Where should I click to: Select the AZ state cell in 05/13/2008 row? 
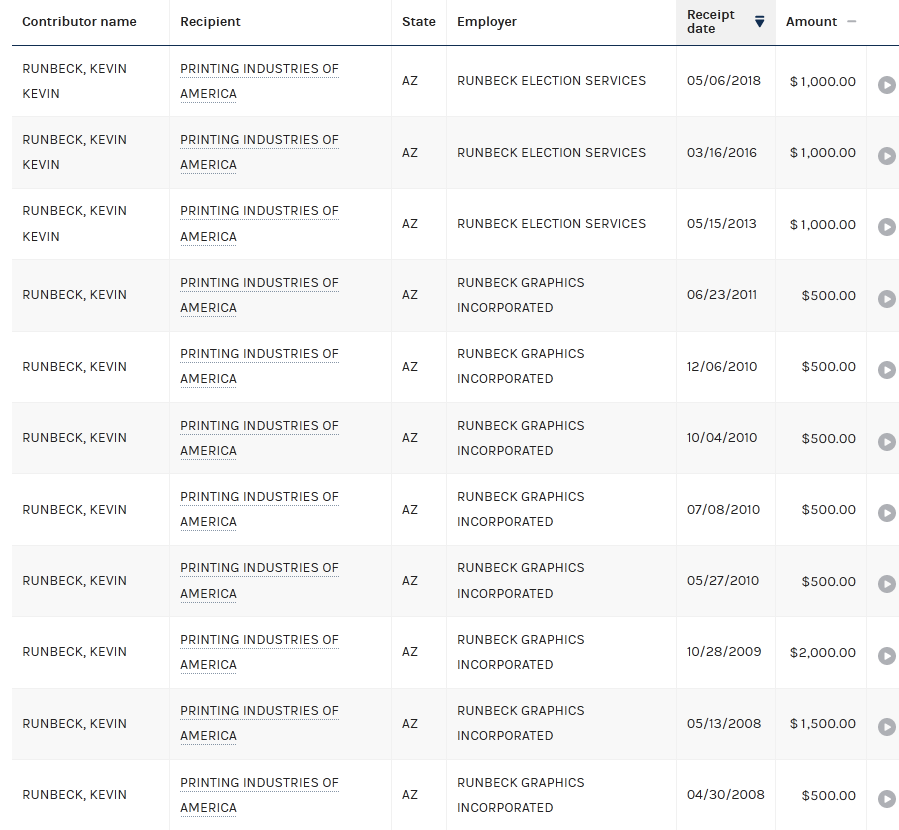pos(409,723)
